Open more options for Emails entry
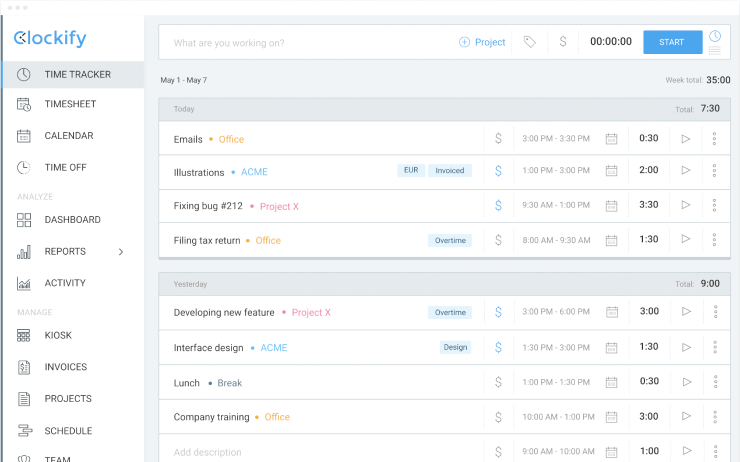The width and height of the screenshot is (740, 462). [714, 138]
